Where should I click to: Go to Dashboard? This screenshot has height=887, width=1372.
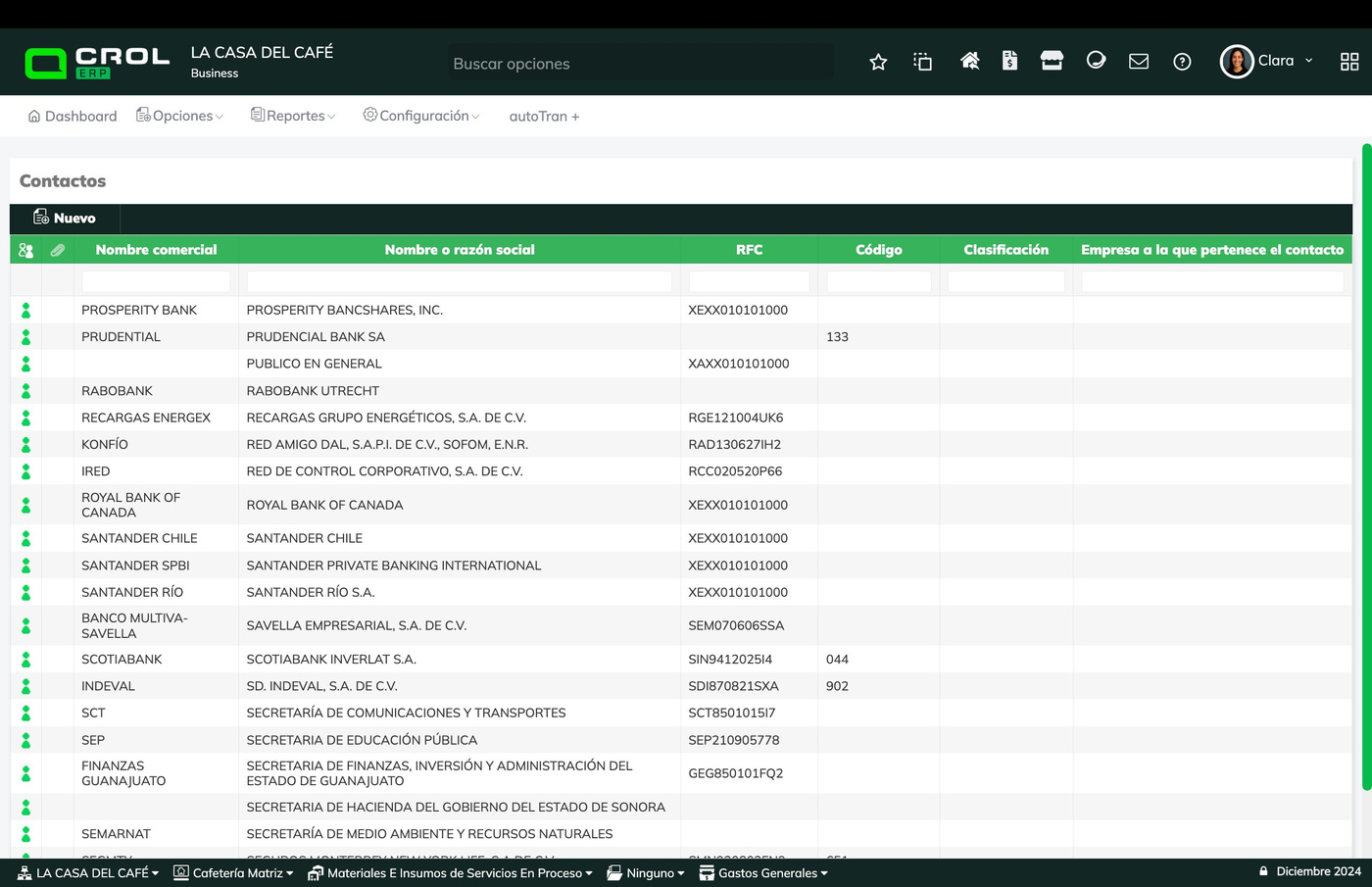coord(73,116)
